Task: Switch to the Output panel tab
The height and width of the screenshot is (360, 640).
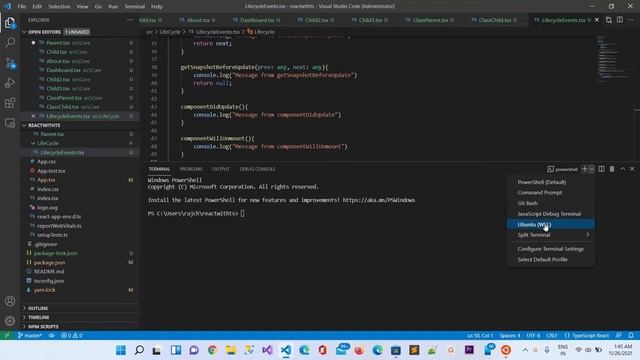Action: [221, 169]
